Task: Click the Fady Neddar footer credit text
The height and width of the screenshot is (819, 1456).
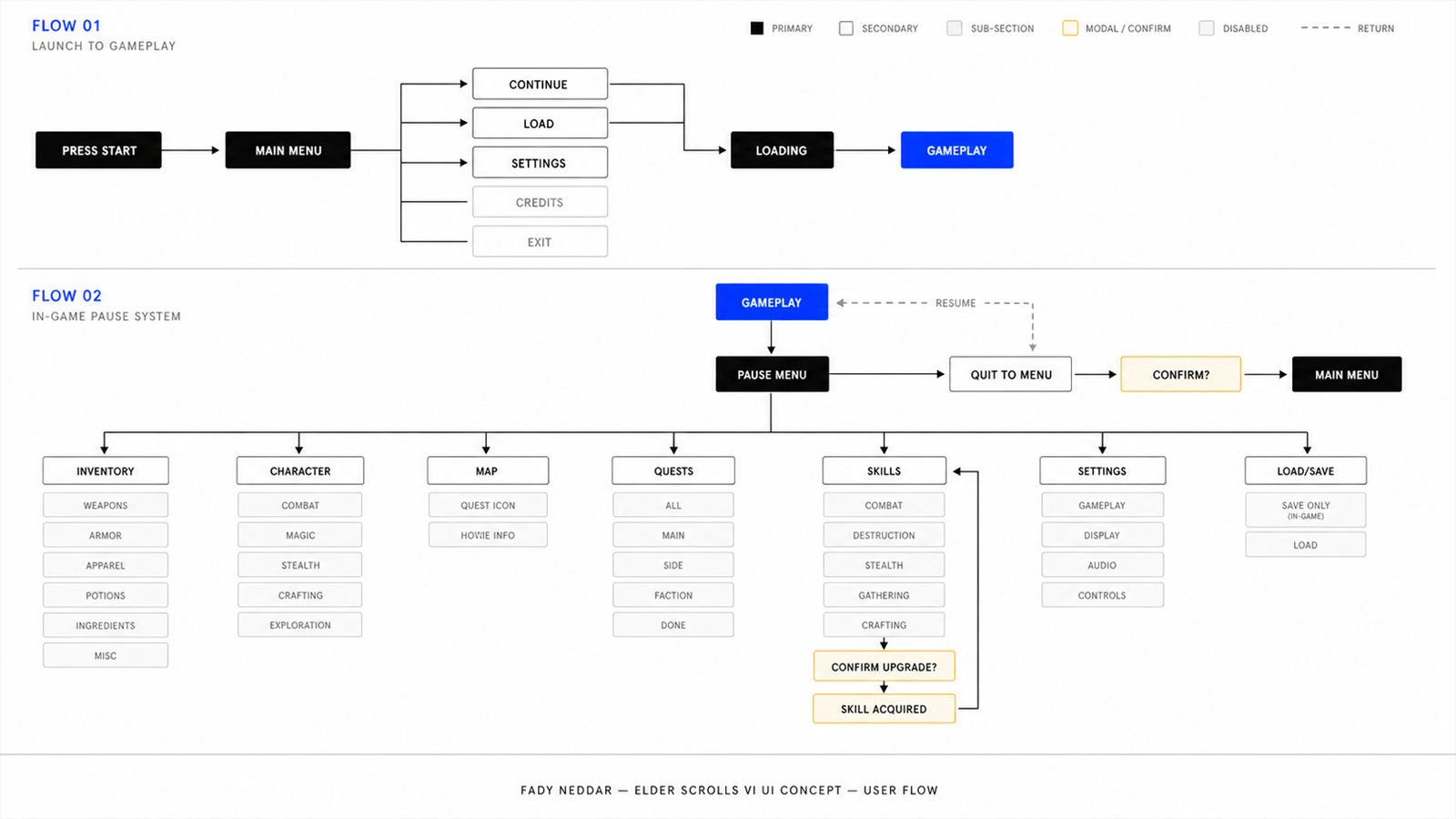Action: point(729,790)
